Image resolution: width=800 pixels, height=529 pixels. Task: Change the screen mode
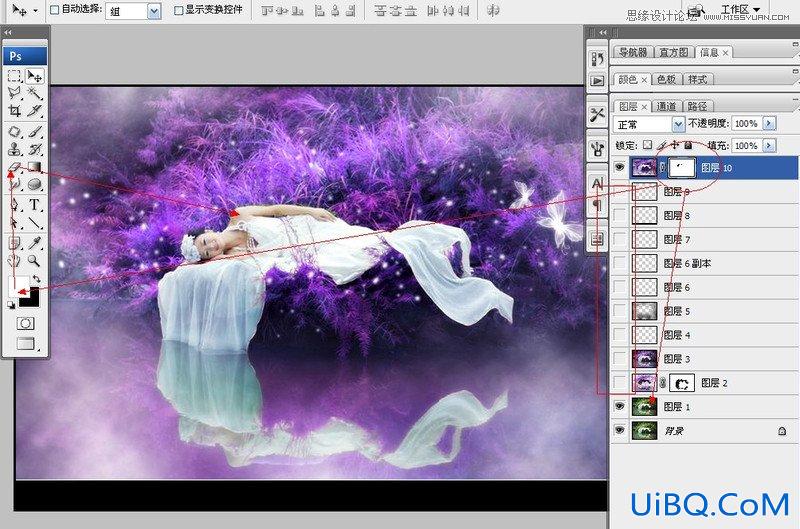click(x=26, y=344)
